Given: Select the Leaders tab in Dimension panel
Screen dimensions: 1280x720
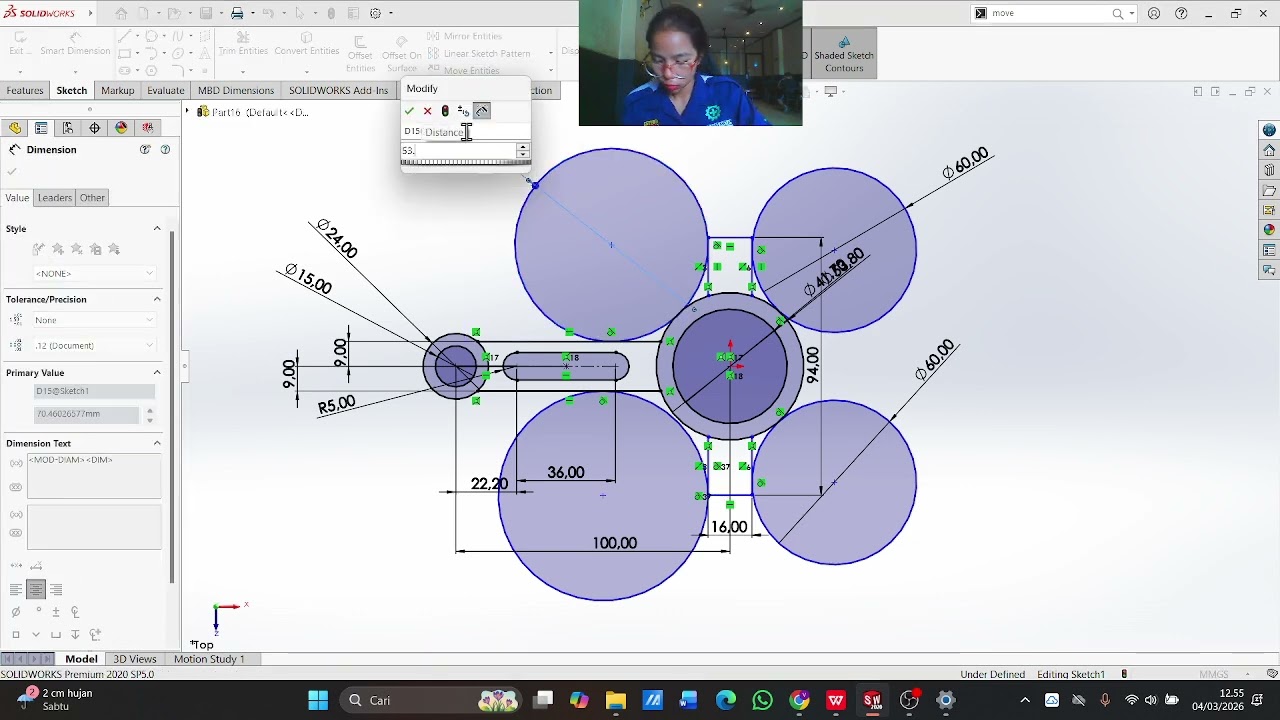Looking at the screenshot, I should pyautogui.click(x=55, y=198).
